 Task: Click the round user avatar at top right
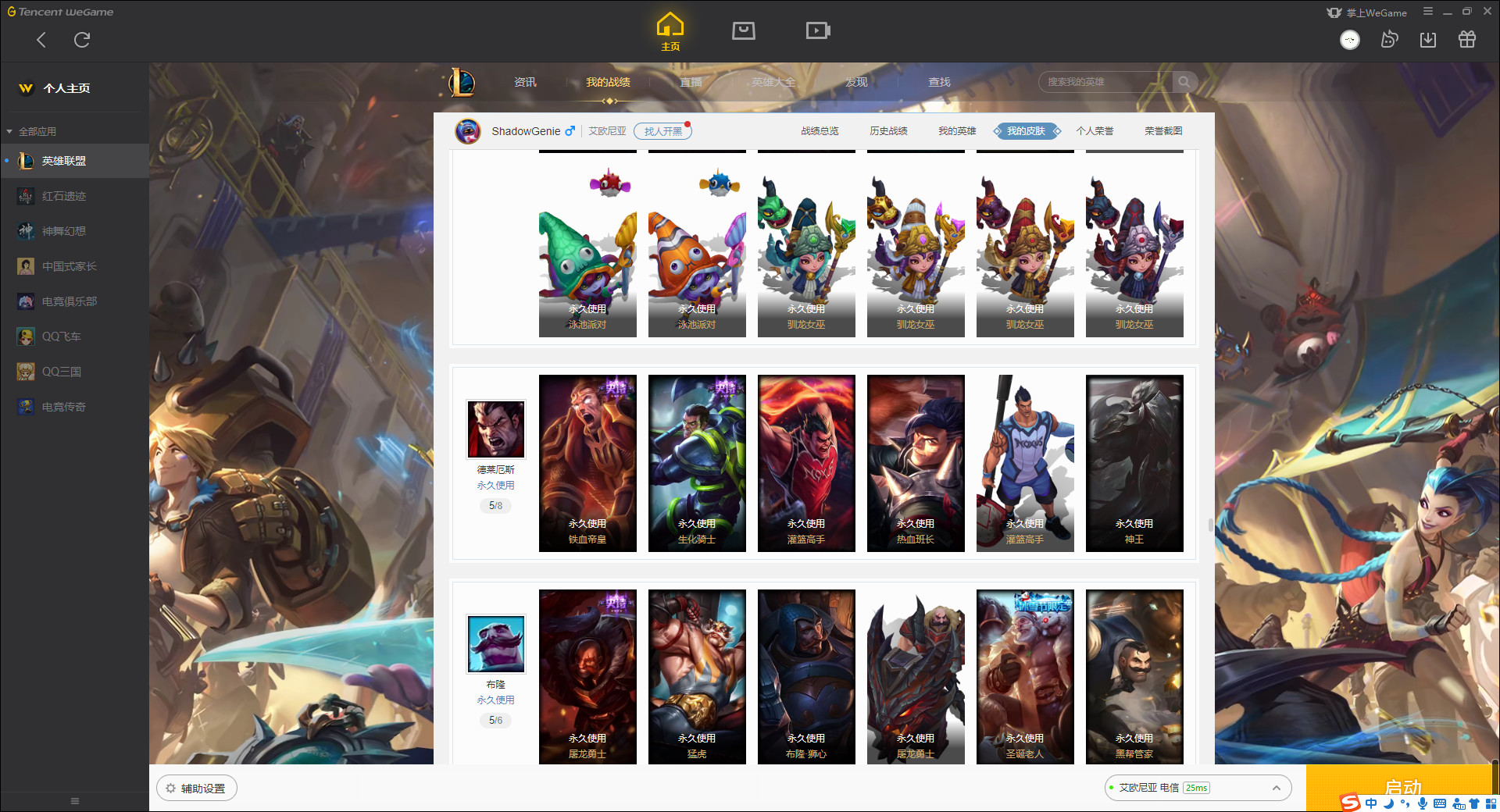(1350, 40)
